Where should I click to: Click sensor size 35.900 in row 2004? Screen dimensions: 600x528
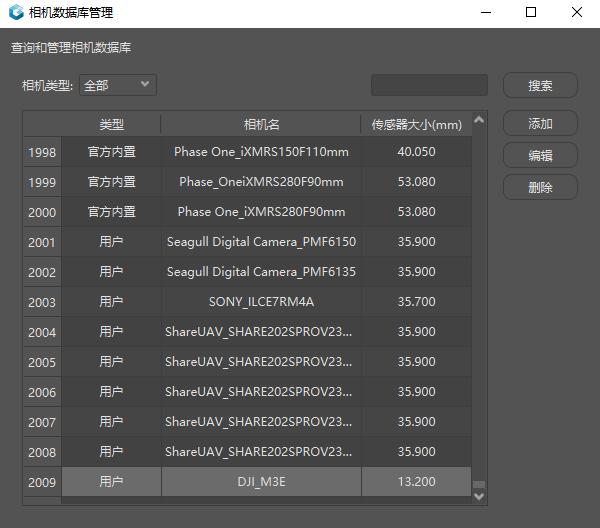coord(416,332)
